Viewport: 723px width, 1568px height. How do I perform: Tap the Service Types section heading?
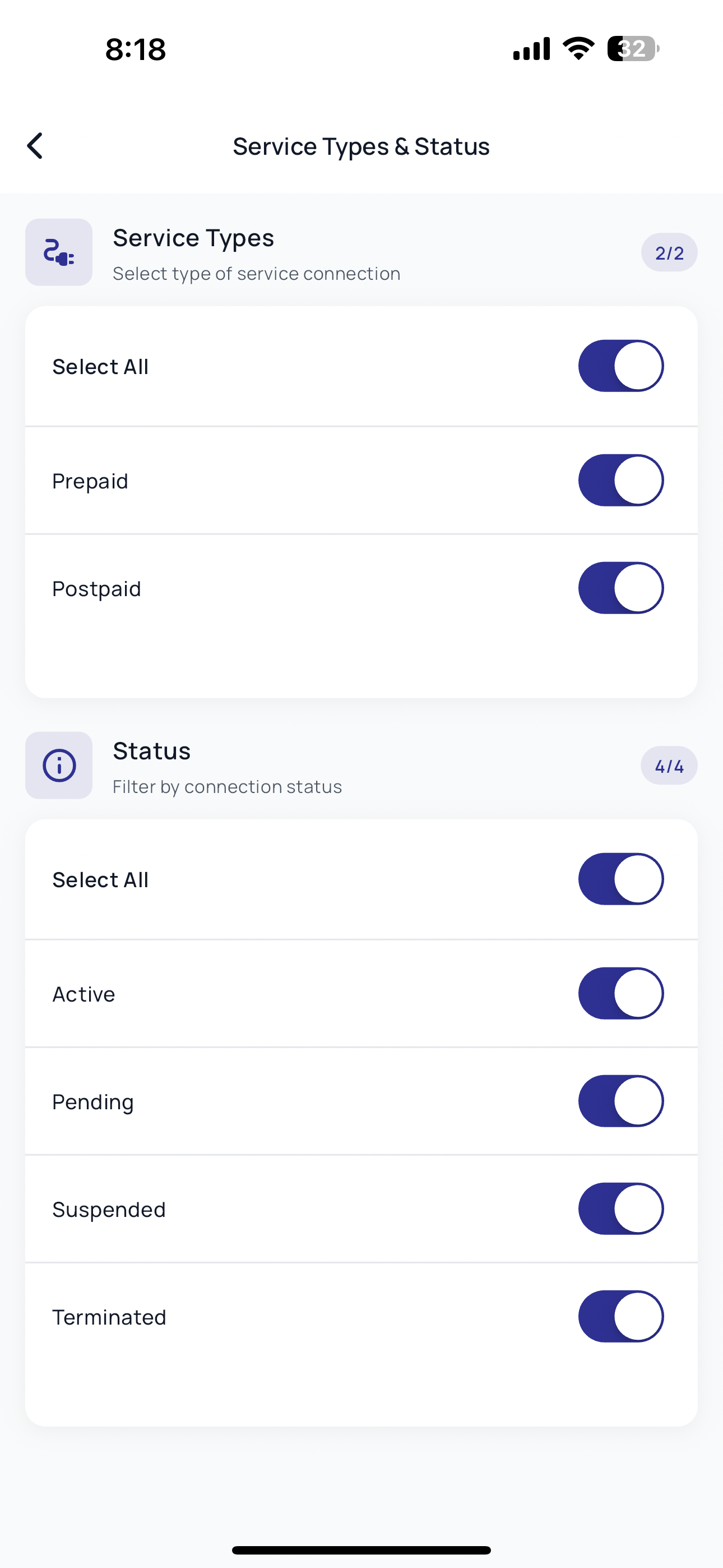193,238
